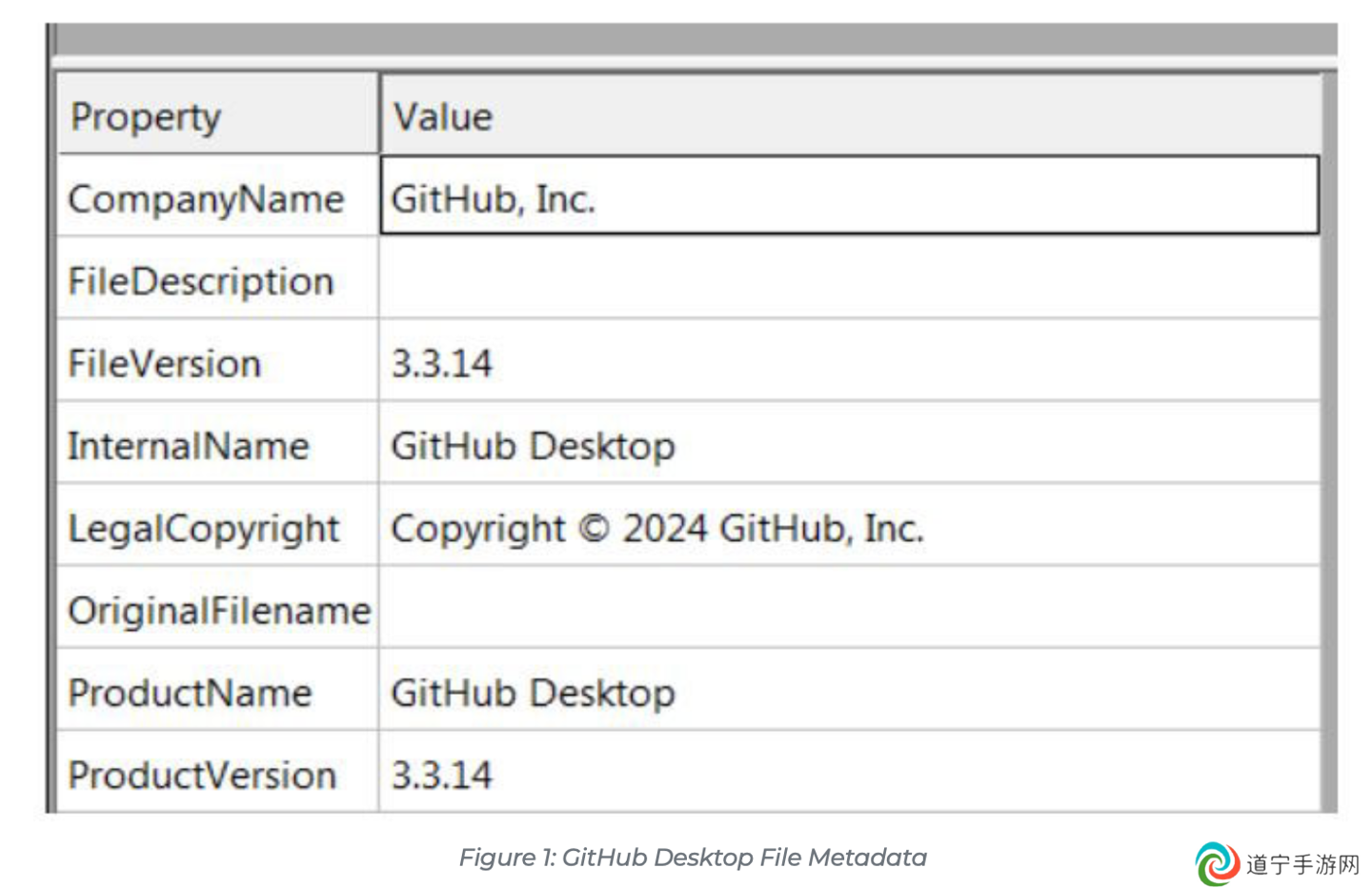Click the empty OriginalFilename value cell
This screenshot has height=888, width=1372.
click(x=850, y=608)
